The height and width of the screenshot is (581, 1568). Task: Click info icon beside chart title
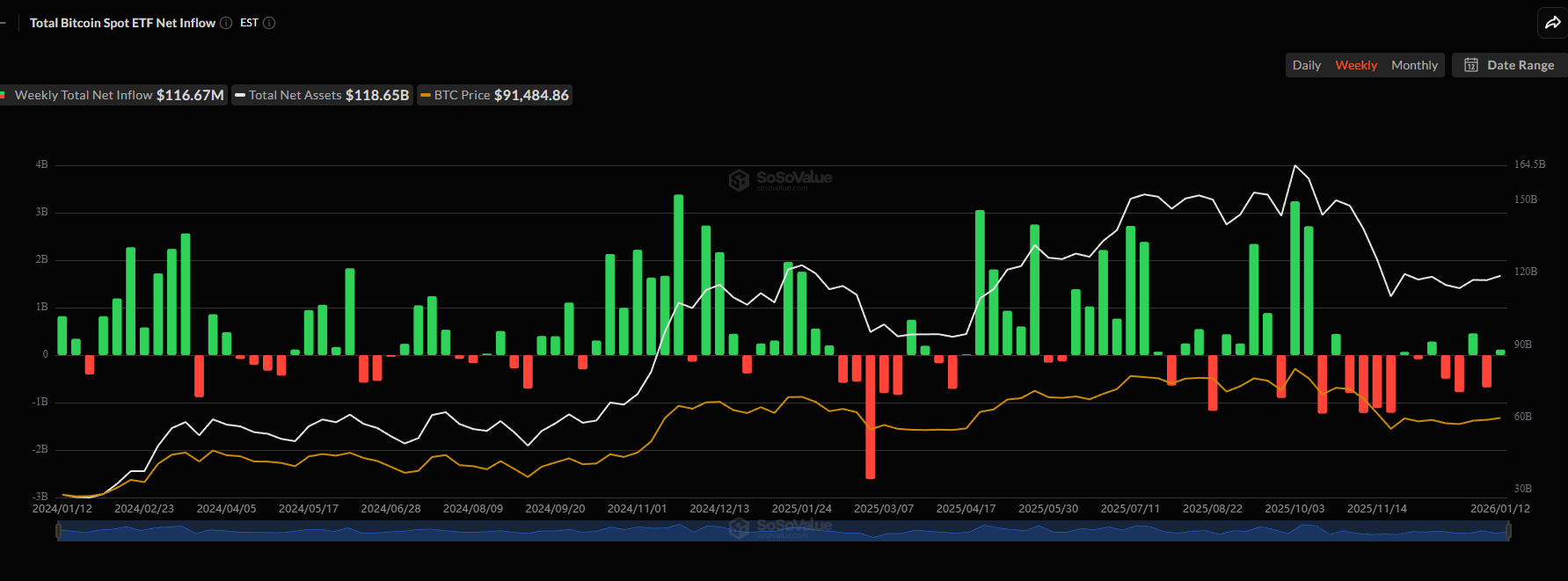pos(226,23)
